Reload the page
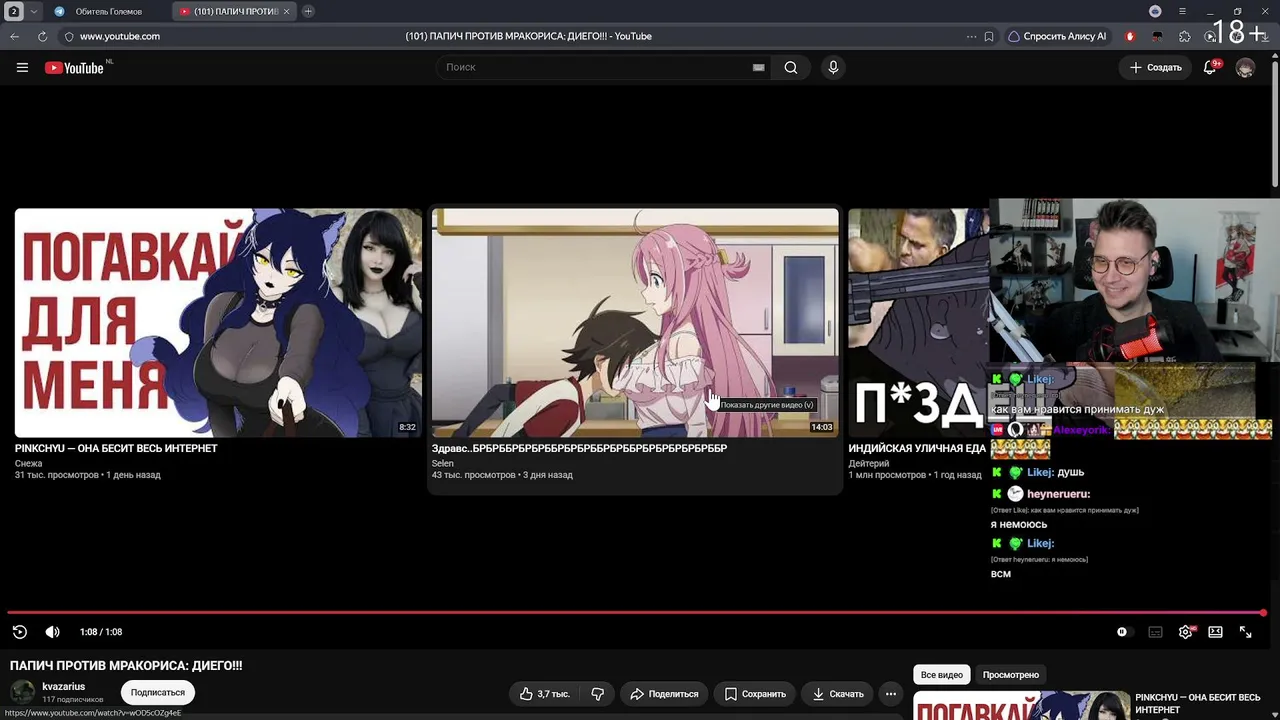Screen dimensions: 1280x720 click(42, 36)
